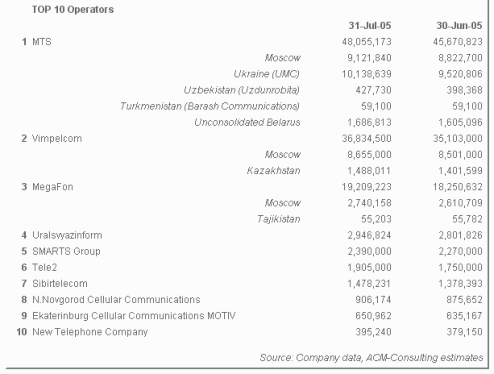Click the MTS operator row label

click(42, 42)
